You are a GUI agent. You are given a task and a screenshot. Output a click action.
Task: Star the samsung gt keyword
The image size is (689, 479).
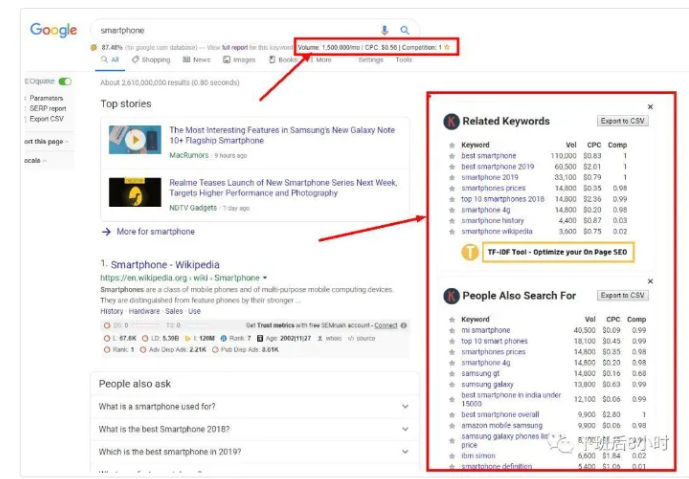click(x=452, y=374)
